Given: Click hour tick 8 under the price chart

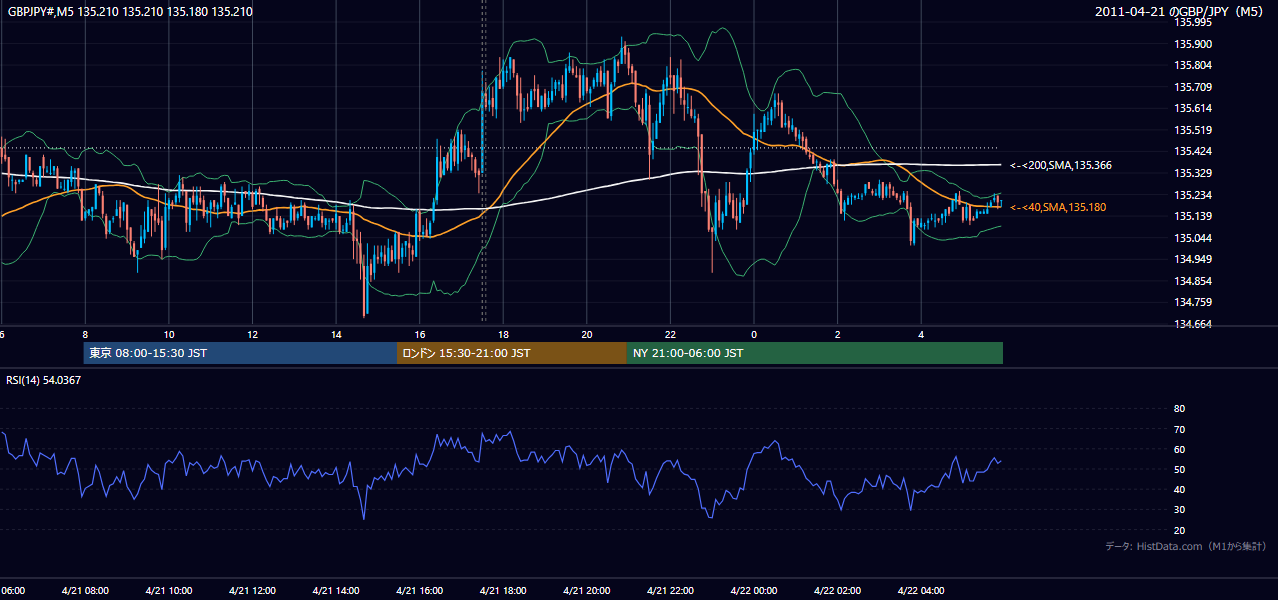Looking at the screenshot, I should [x=86, y=334].
